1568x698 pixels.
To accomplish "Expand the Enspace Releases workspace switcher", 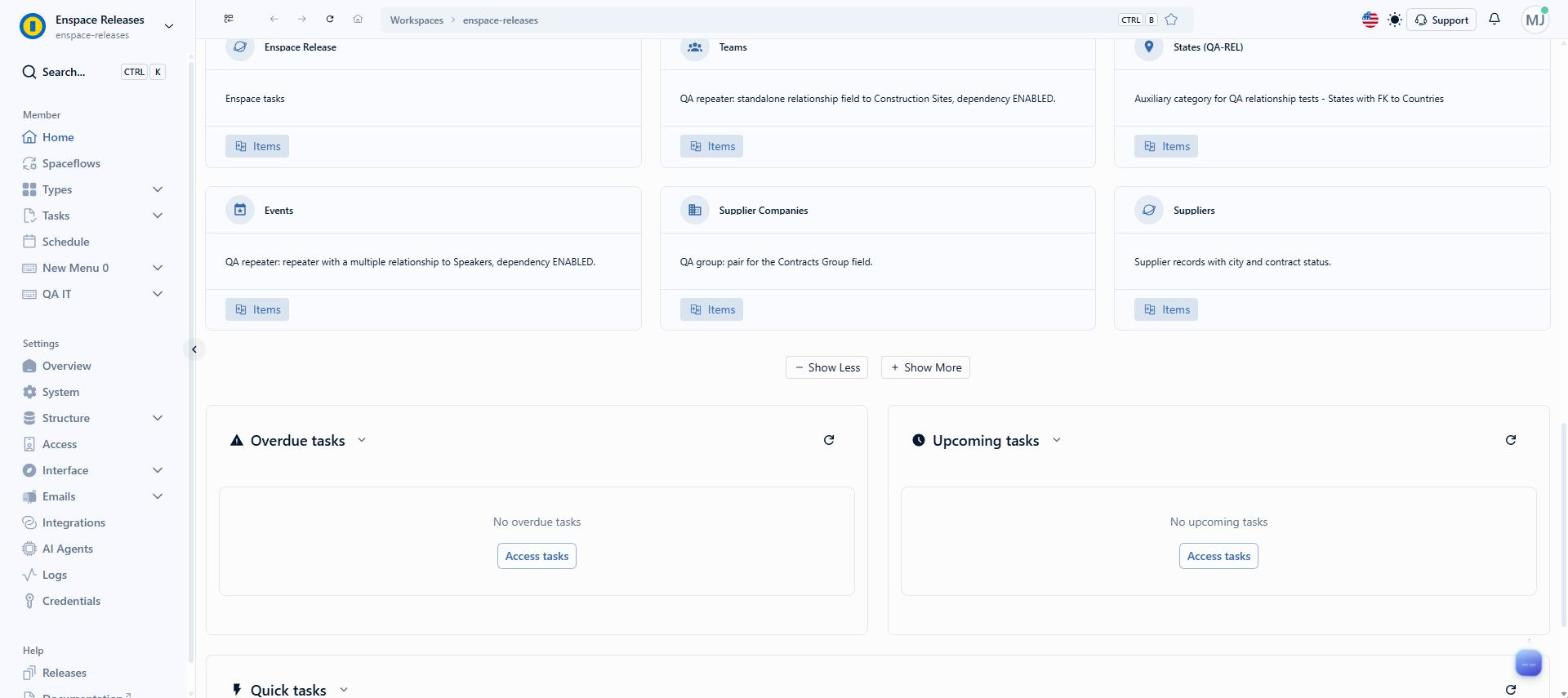I will (x=168, y=26).
